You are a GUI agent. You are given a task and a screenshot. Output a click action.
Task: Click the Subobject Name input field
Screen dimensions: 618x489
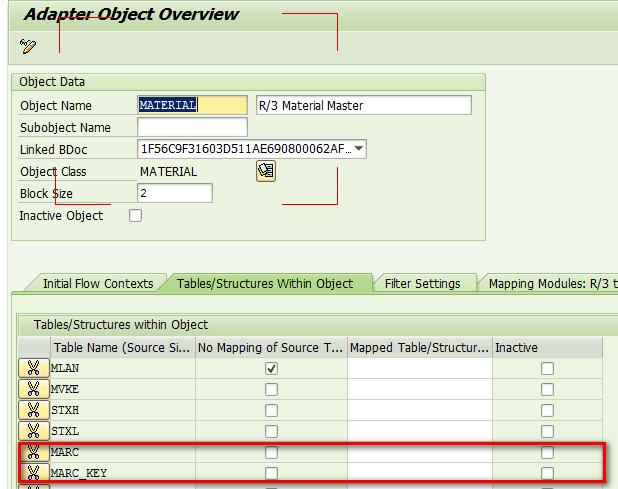point(192,127)
